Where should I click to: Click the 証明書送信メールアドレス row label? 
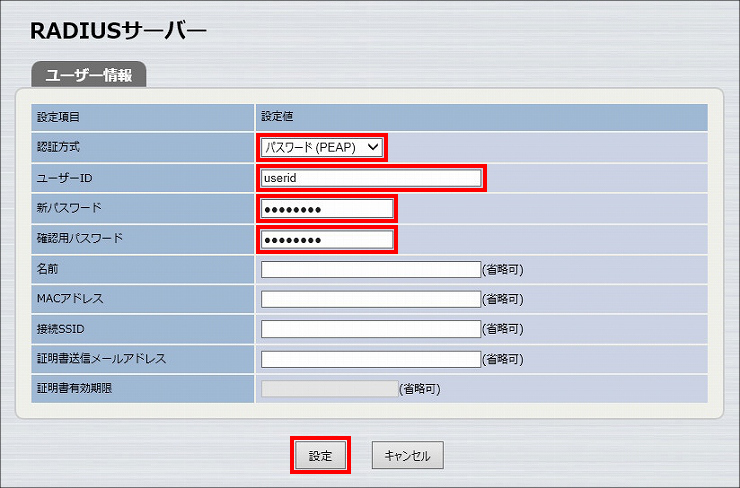tap(101, 359)
